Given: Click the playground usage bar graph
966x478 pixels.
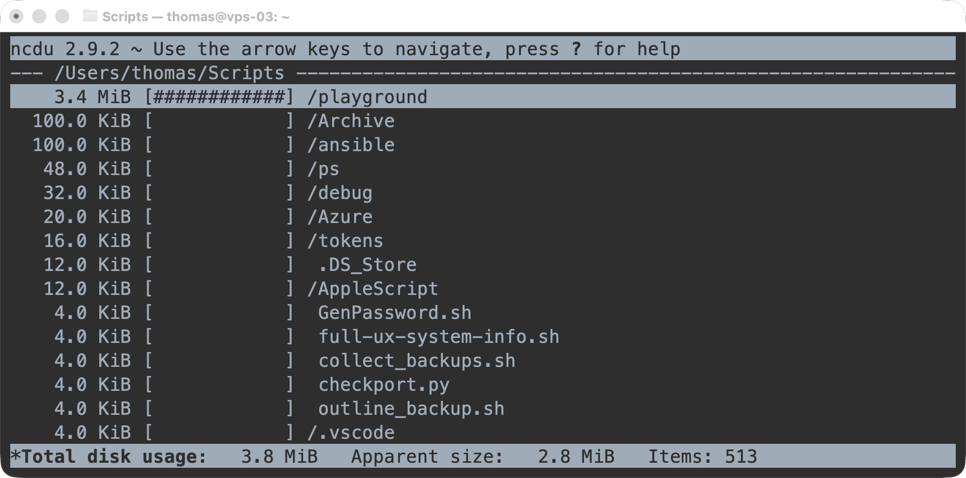Looking at the screenshot, I should [220, 97].
